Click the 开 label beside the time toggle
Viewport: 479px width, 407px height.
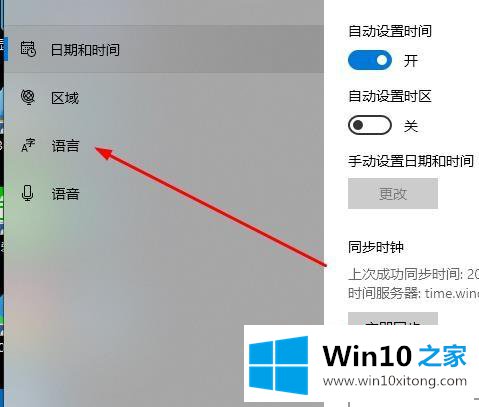411,61
